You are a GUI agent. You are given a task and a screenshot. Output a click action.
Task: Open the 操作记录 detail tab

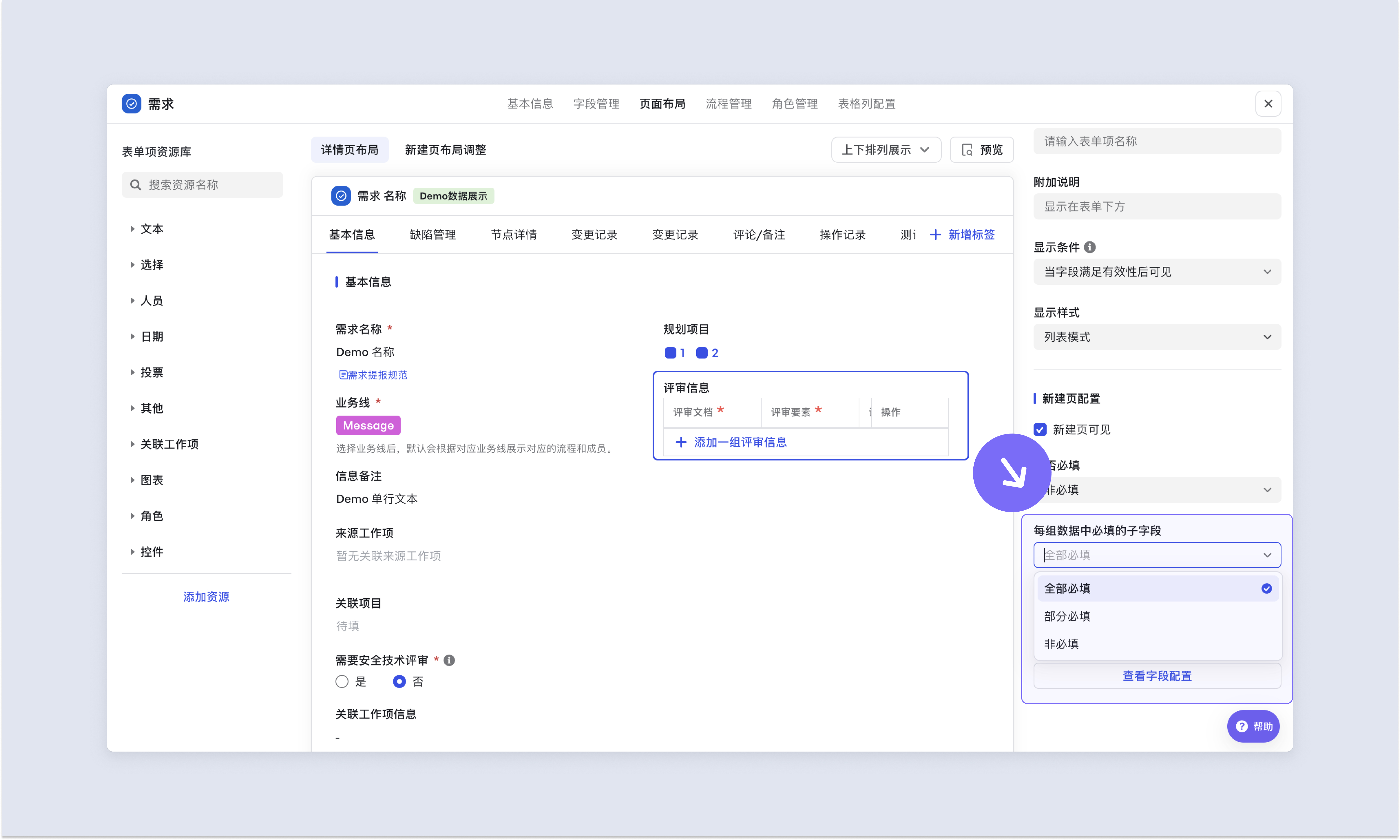click(843, 234)
